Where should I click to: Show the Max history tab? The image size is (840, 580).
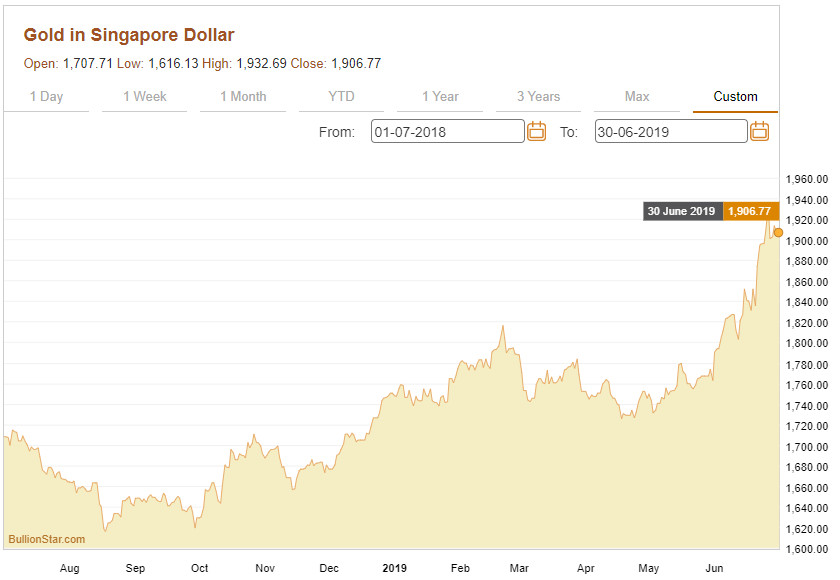(x=637, y=97)
